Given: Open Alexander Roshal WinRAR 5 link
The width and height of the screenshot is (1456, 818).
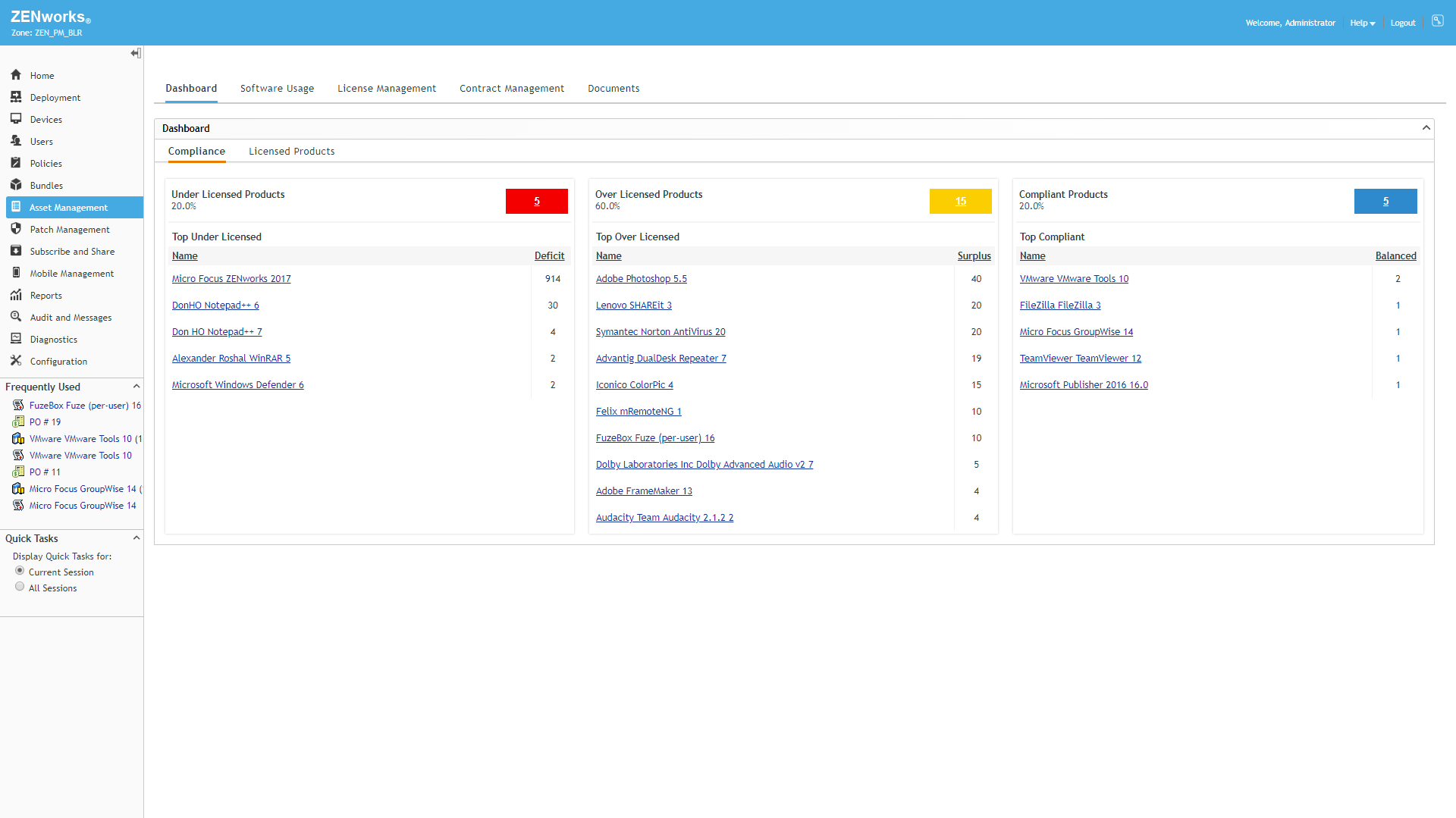Looking at the screenshot, I should [231, 359].
